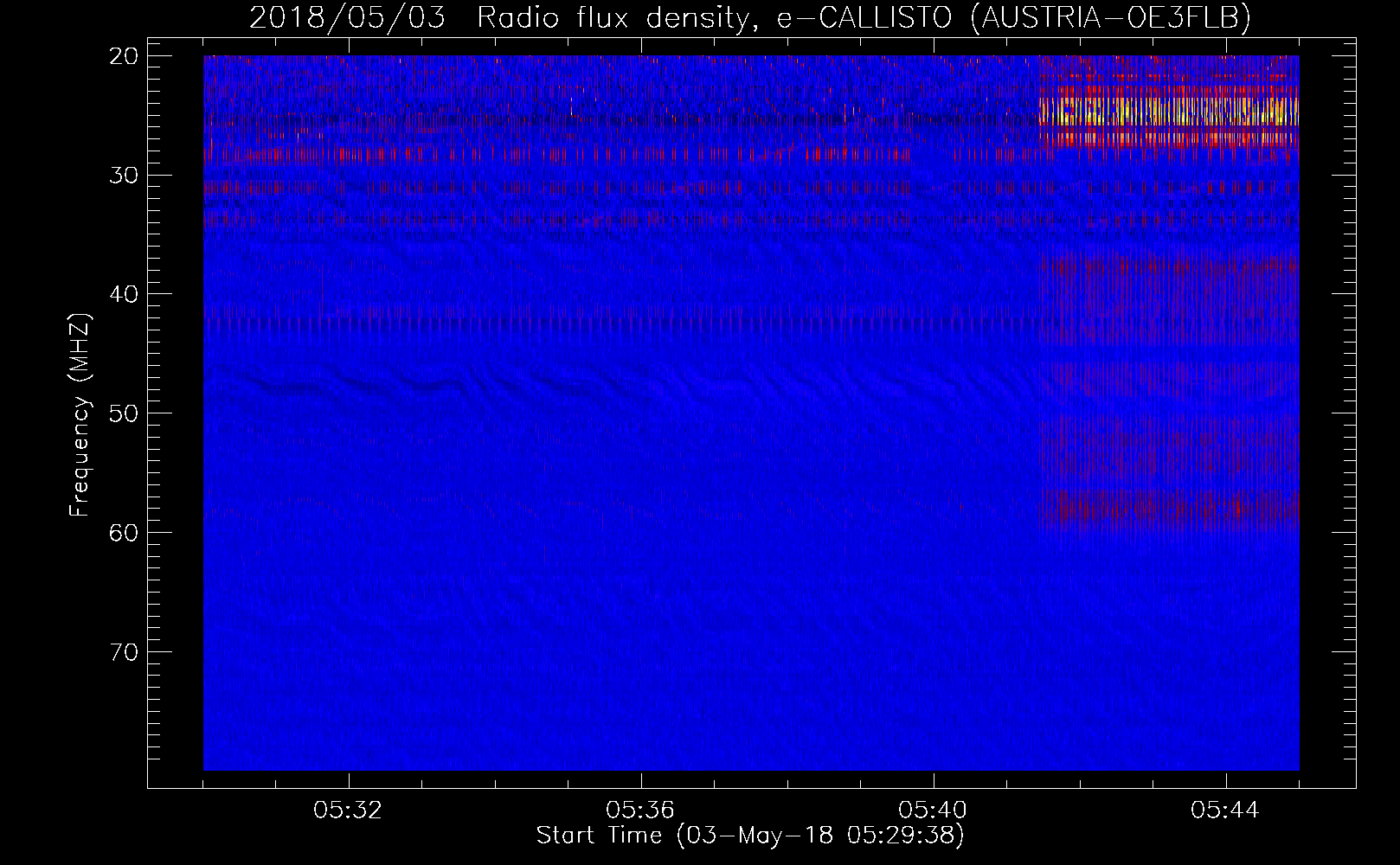
Task: Click the 50 MHz frequency tick label
Action: (125, 413)
